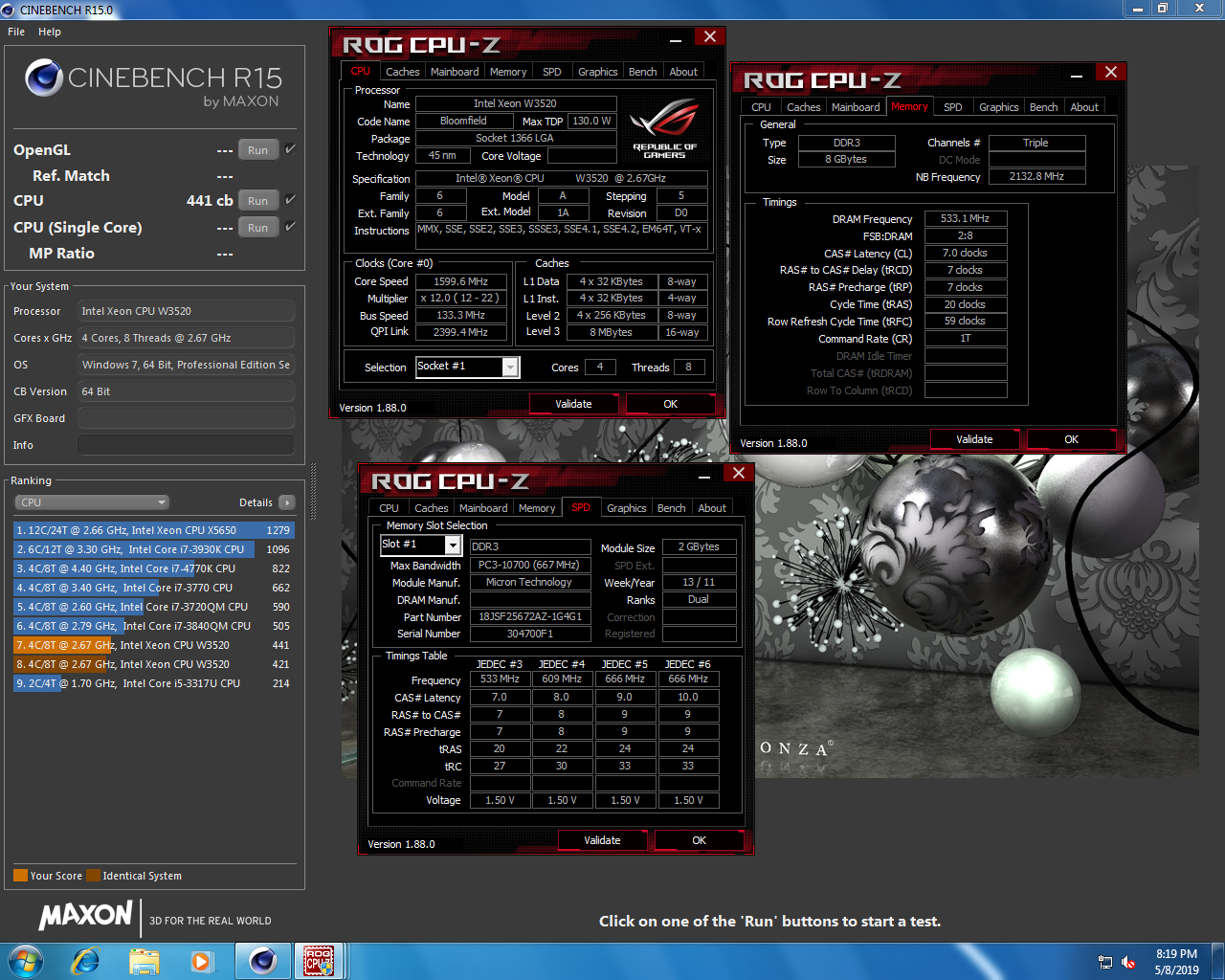This screenshot has width=1225, height=980.
Task: Open Graphics tab in SPD window
Action: [x=627, y=508]
